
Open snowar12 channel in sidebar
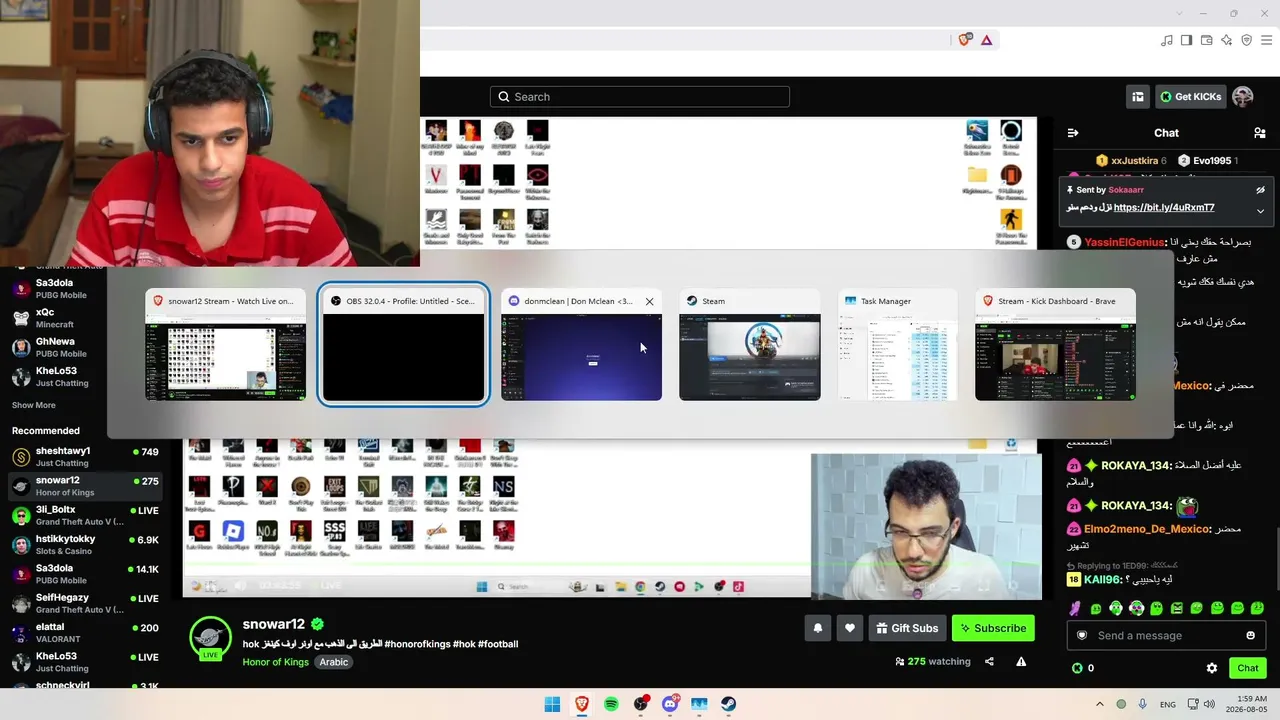pos(84,486)
